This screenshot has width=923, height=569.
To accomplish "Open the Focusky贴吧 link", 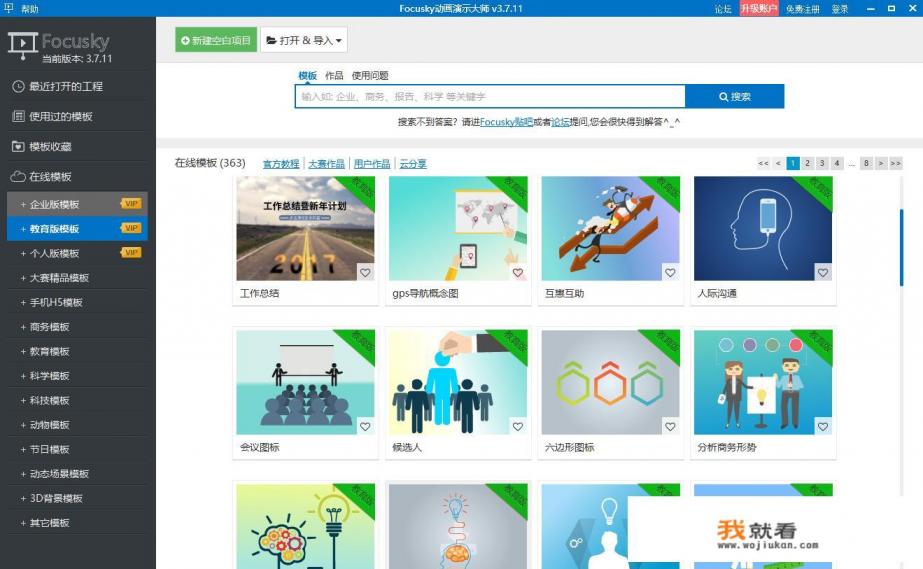I will click(x=506, y=122).
